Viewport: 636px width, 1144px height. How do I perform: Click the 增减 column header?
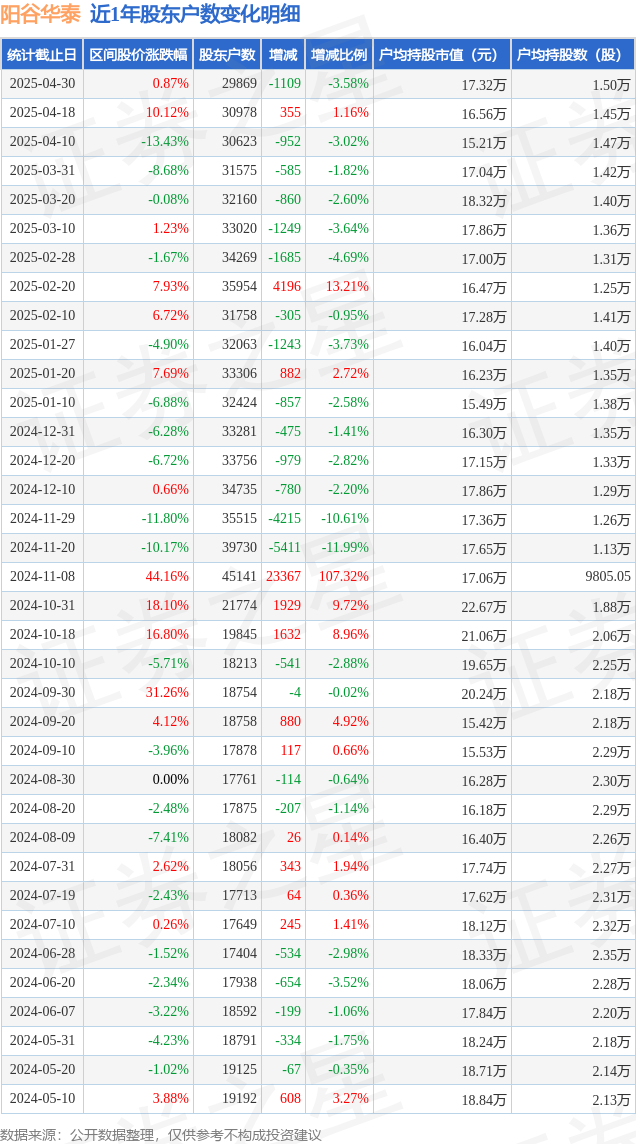click(x=282, y=55)
